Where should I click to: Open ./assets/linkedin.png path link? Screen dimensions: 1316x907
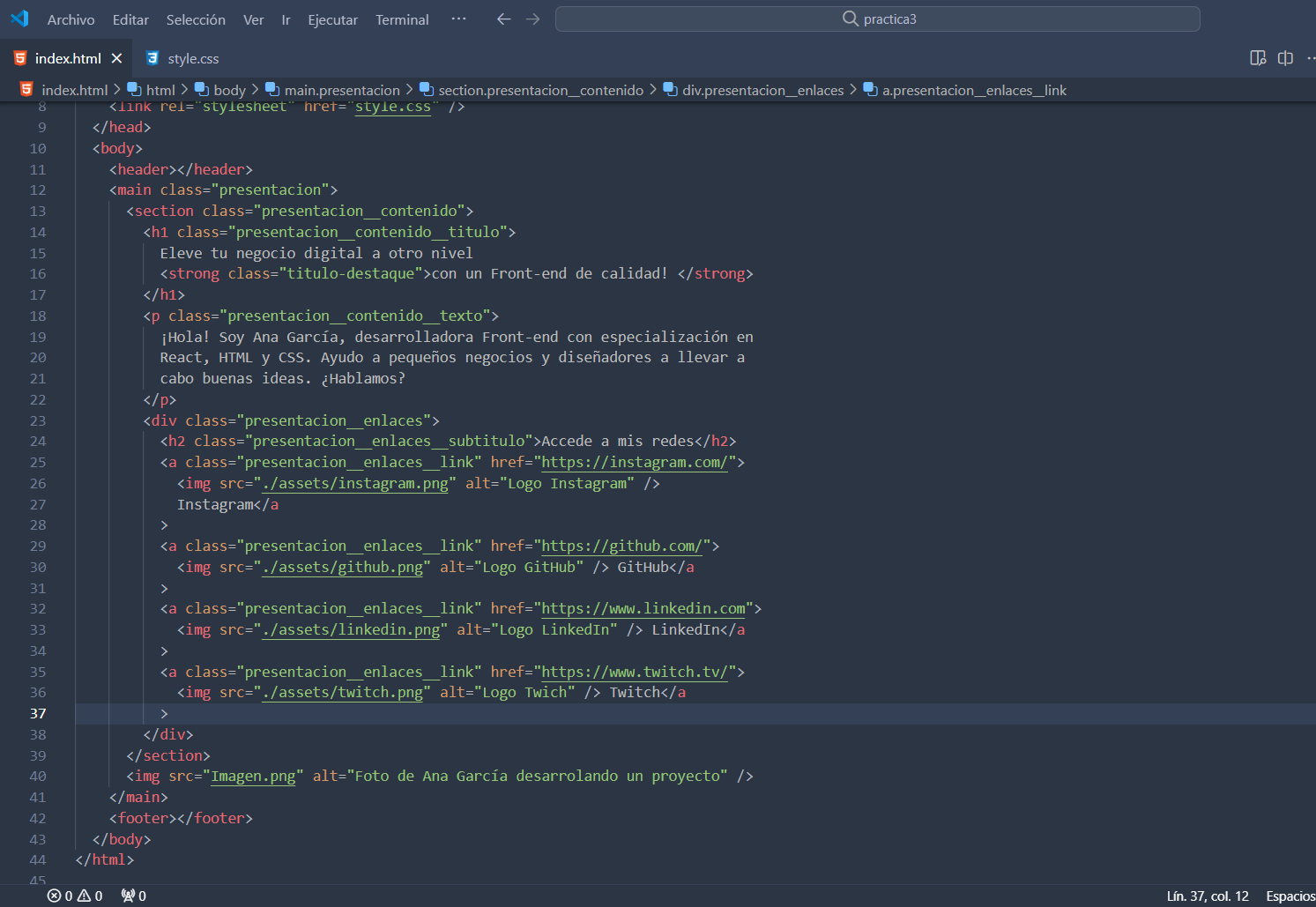point(351,629)
